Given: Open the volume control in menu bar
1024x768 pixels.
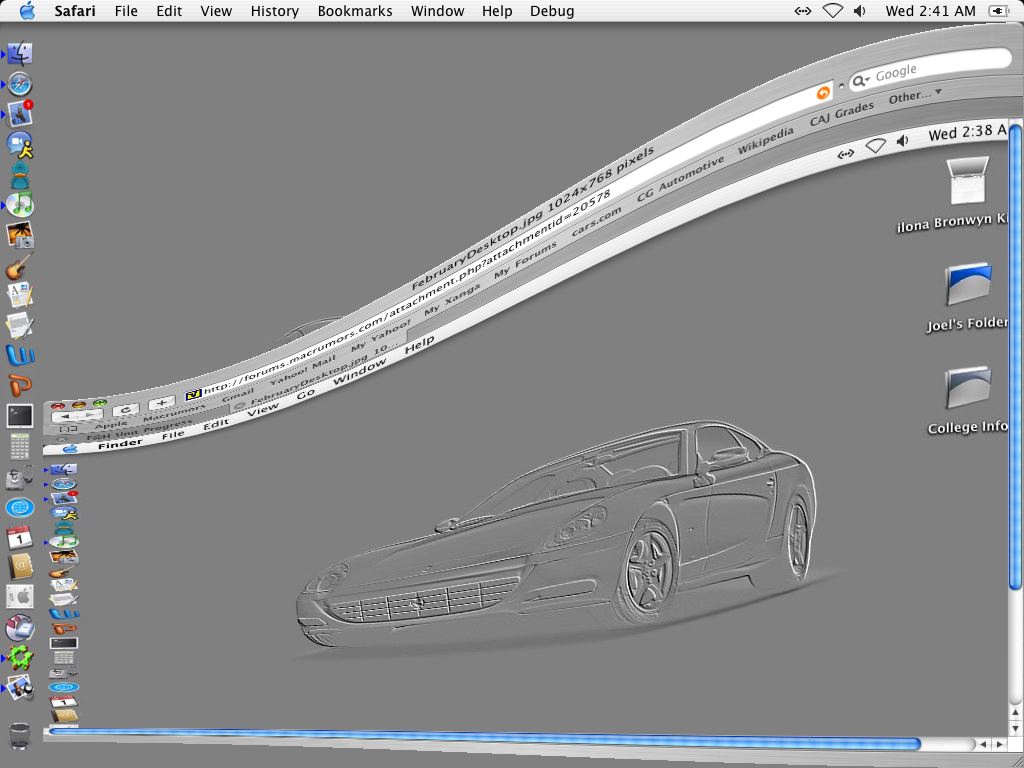Looking at the screenshot, I should [x=861, y=11].
